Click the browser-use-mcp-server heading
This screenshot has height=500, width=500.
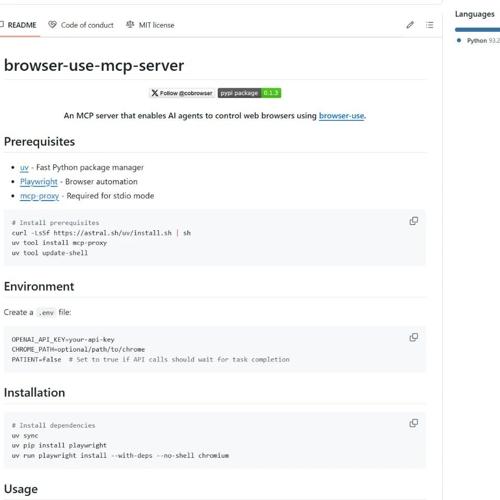click(x=94, y=65)
